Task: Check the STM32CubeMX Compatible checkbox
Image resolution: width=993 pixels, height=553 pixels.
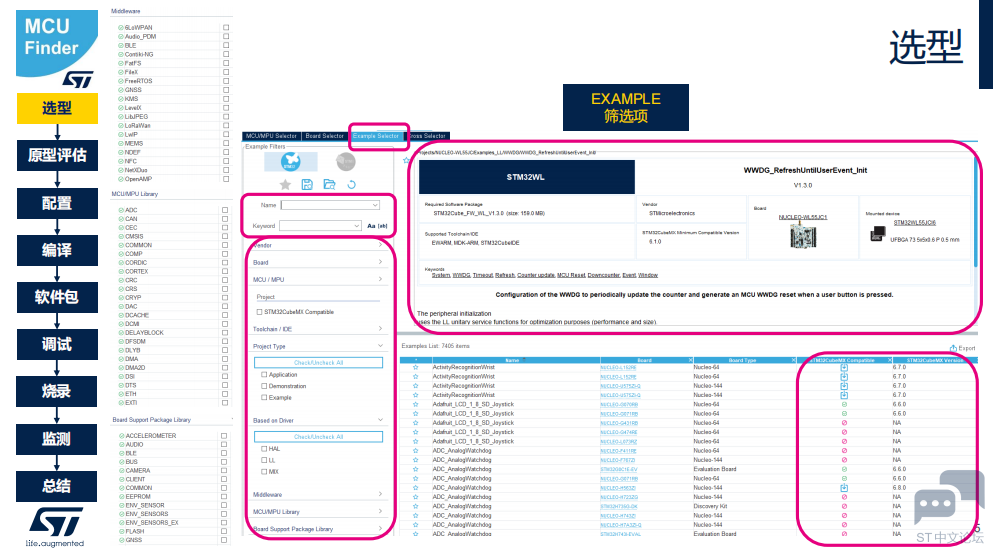Action: pos(260,312)
